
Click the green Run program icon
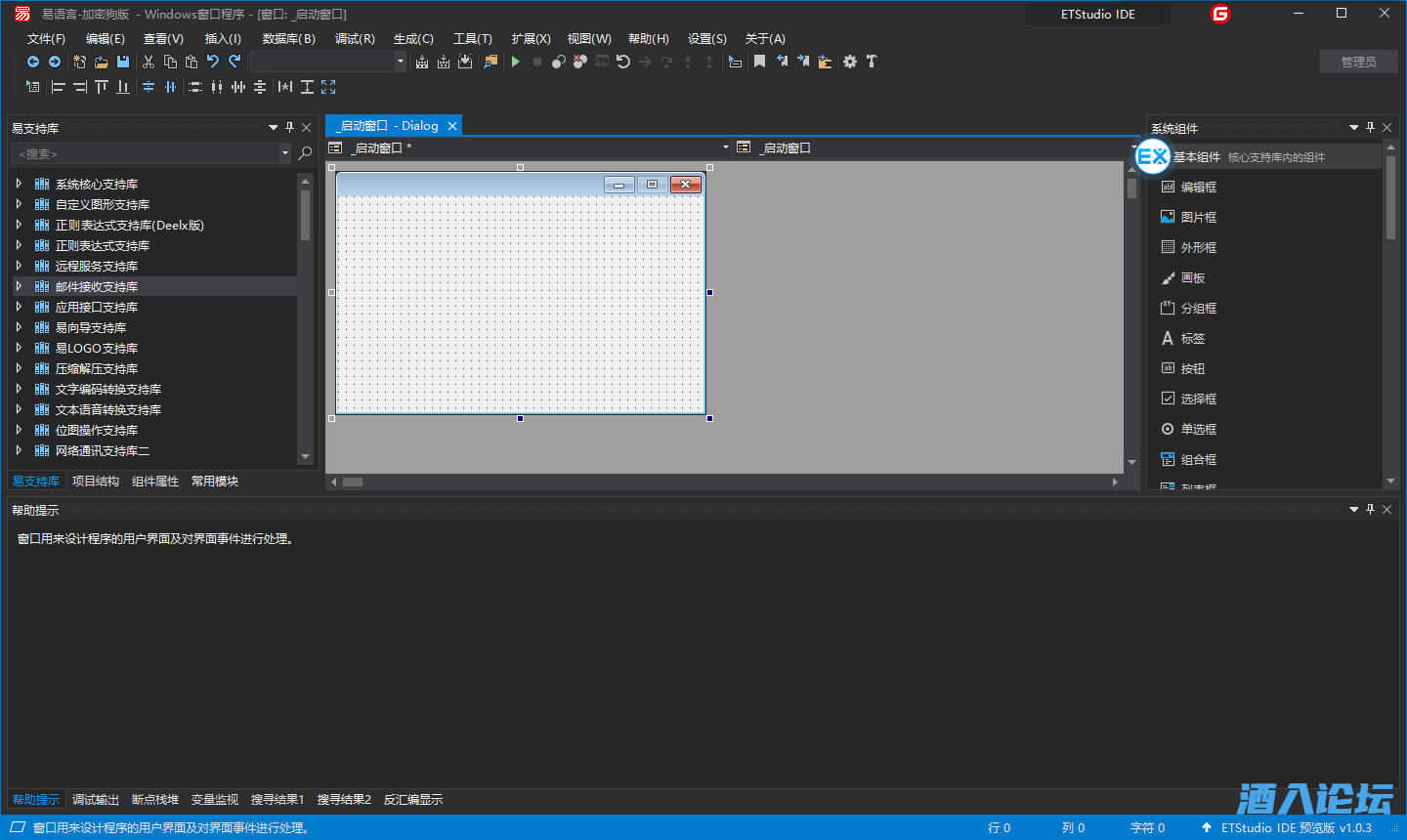tap(515, 62)
